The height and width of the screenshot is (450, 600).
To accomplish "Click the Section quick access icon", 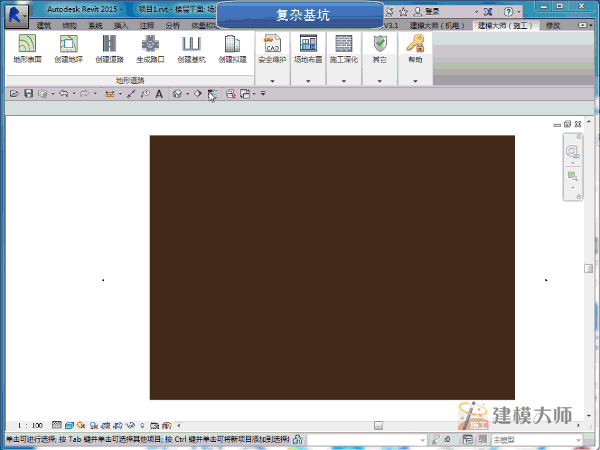I will tap(197, 93).
